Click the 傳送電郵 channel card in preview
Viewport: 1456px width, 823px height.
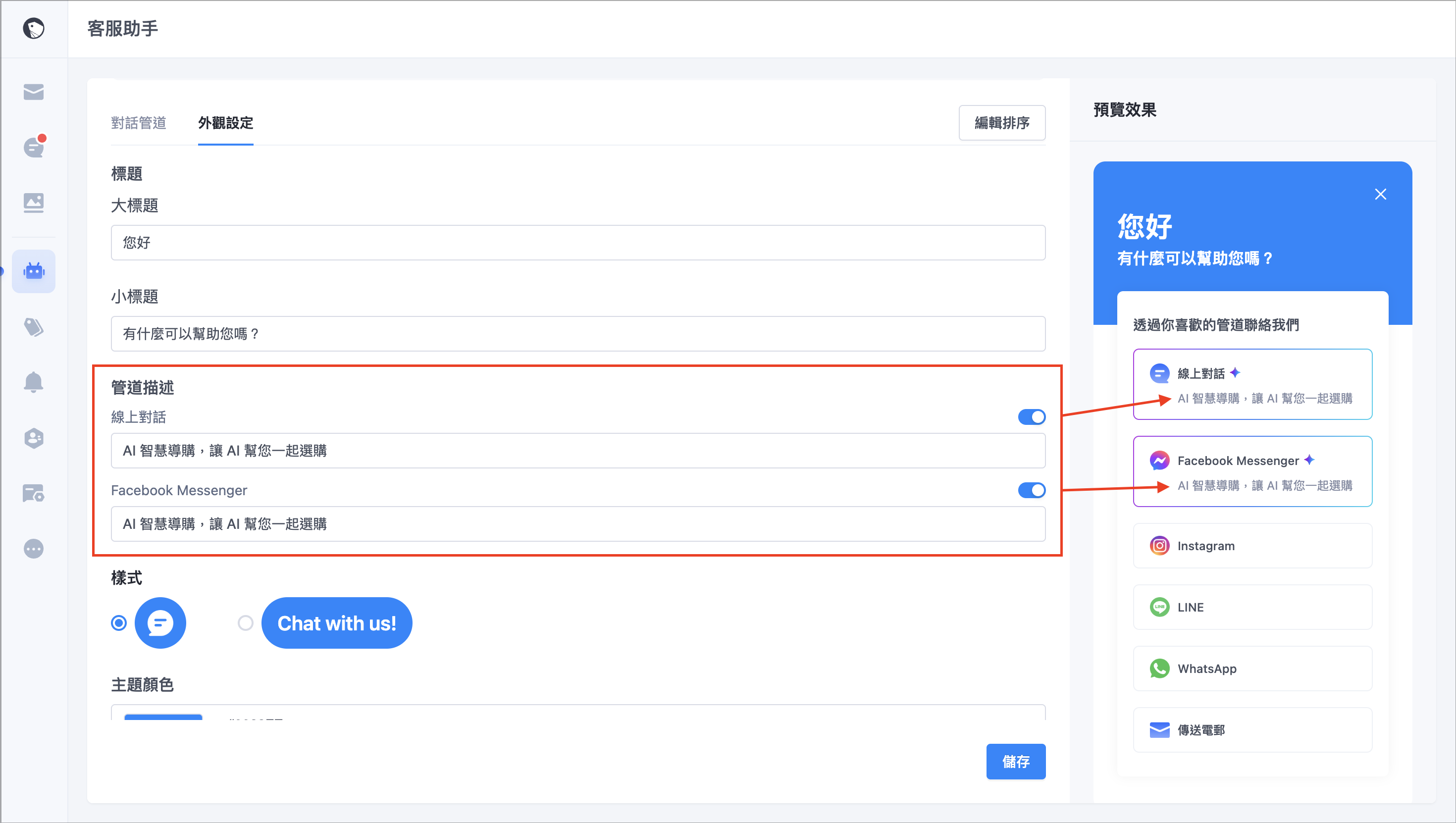pos(1252,730)
